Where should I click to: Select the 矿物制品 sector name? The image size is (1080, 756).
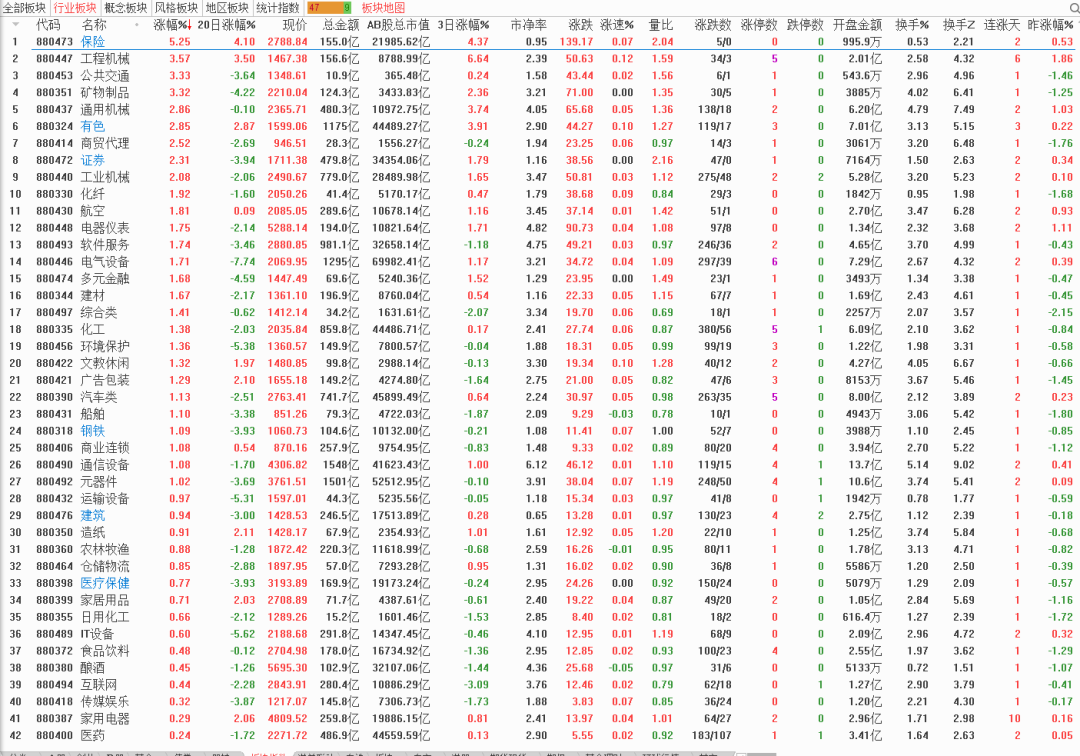point(105,92)
